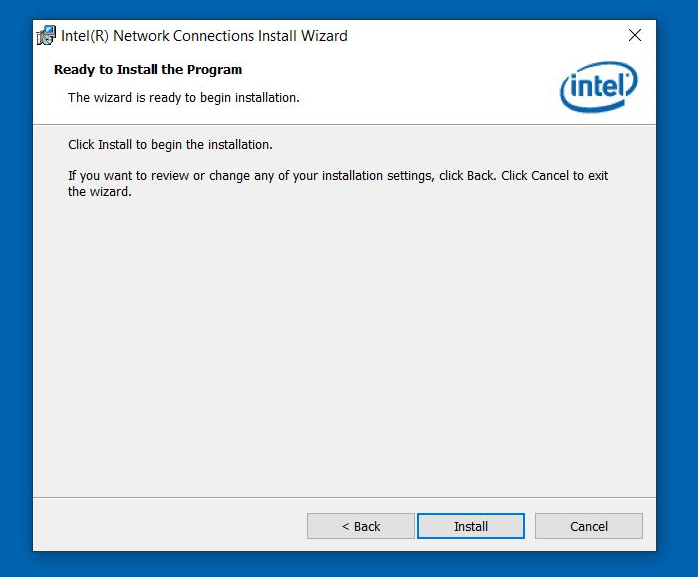Click the Intel logo in the header
The height and width of the screenshot is (577, 698).
point(598,87)
